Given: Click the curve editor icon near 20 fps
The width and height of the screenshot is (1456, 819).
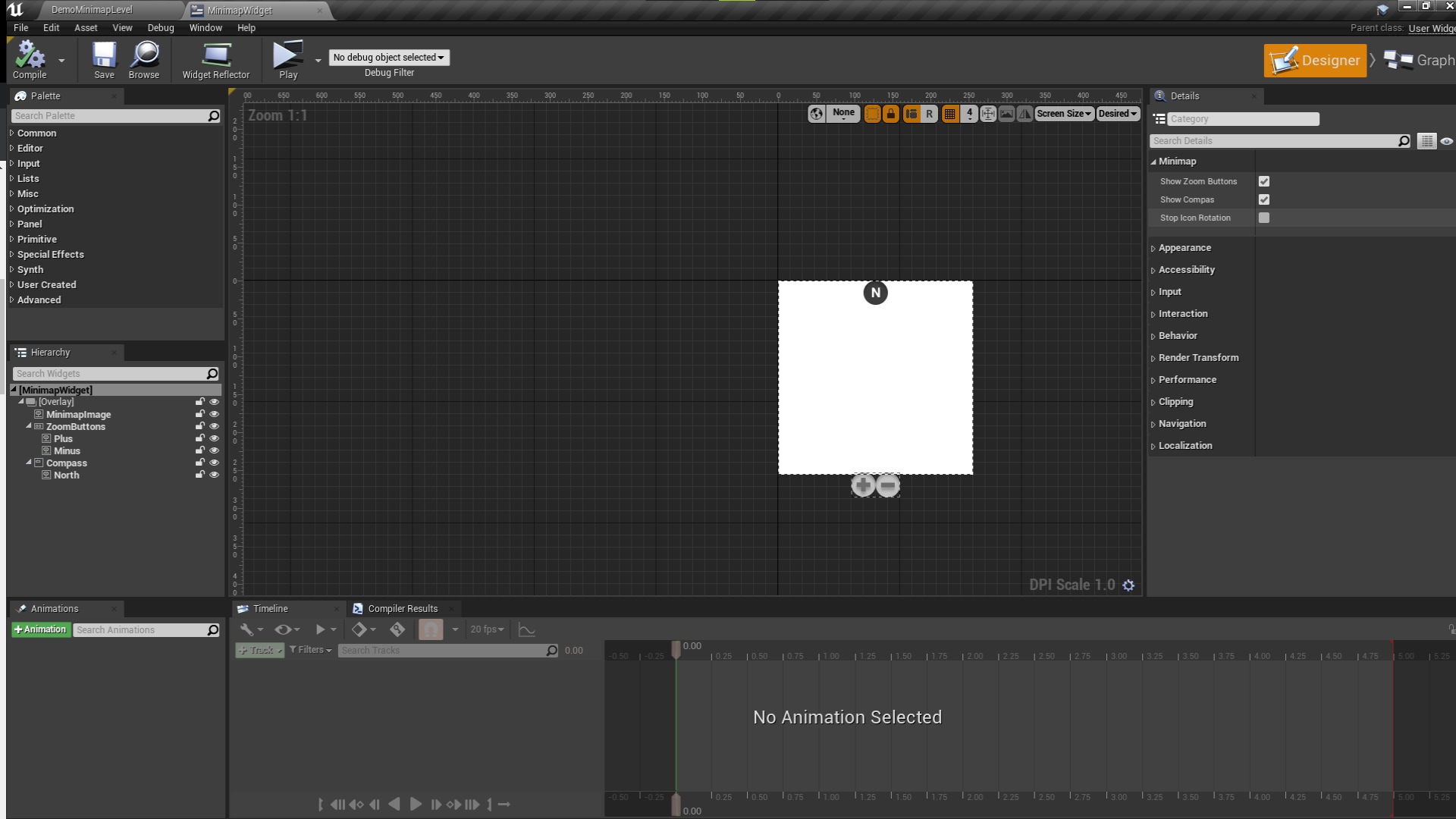Looking at the screenshot, I should tap(527, 629).
